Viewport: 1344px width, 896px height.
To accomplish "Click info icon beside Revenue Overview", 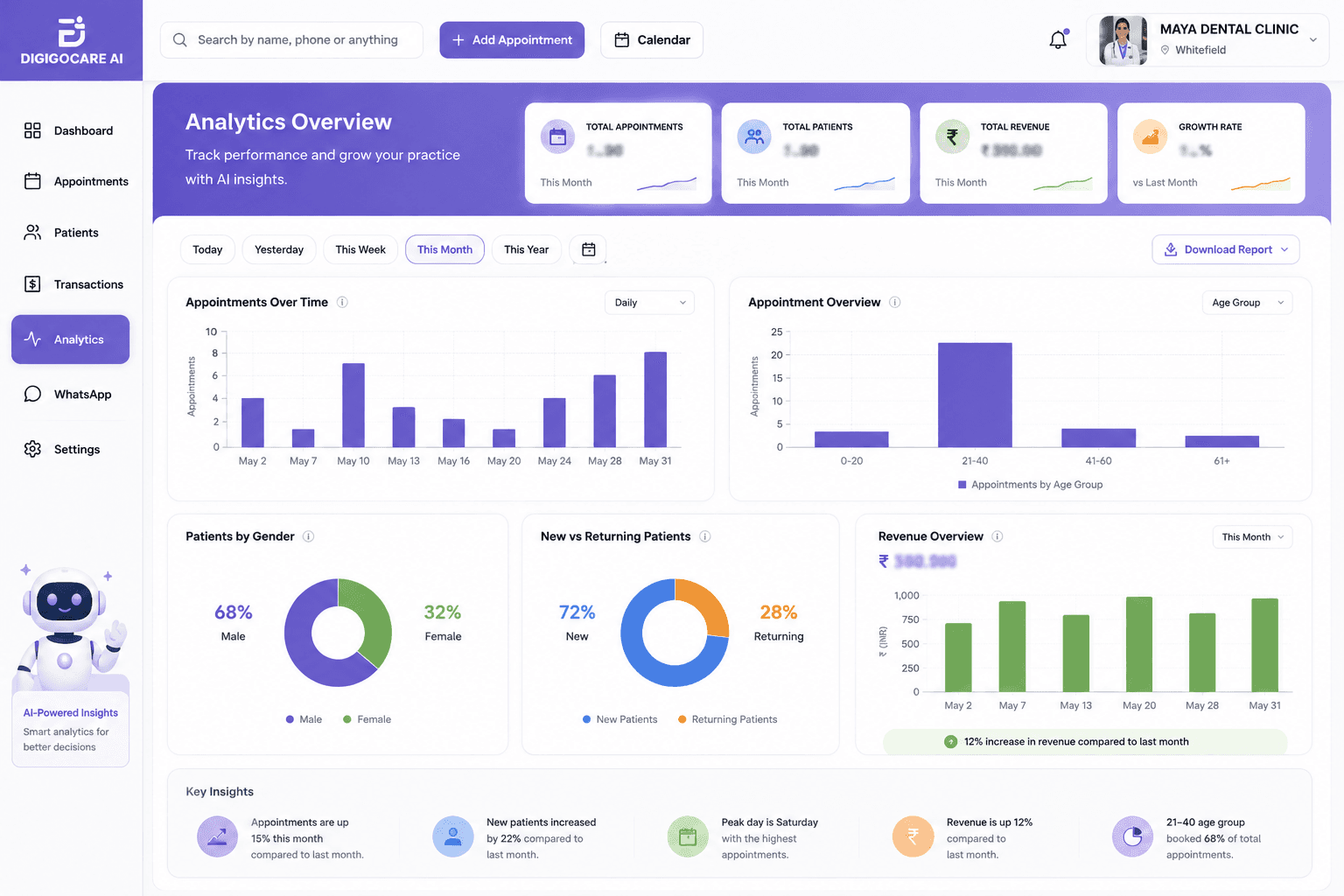I will pos(997,536).
